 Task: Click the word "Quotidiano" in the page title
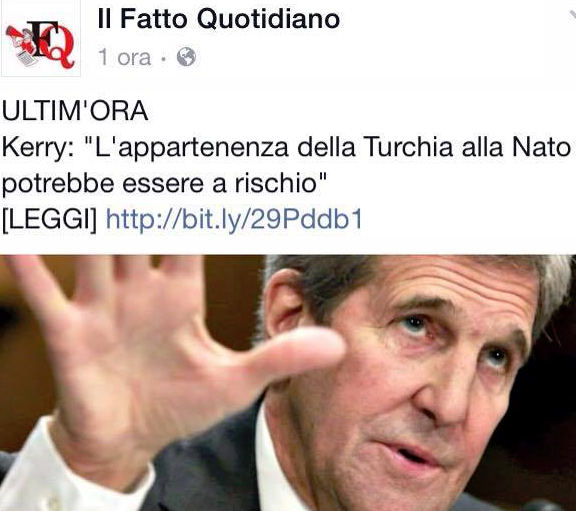click(268, 18)
